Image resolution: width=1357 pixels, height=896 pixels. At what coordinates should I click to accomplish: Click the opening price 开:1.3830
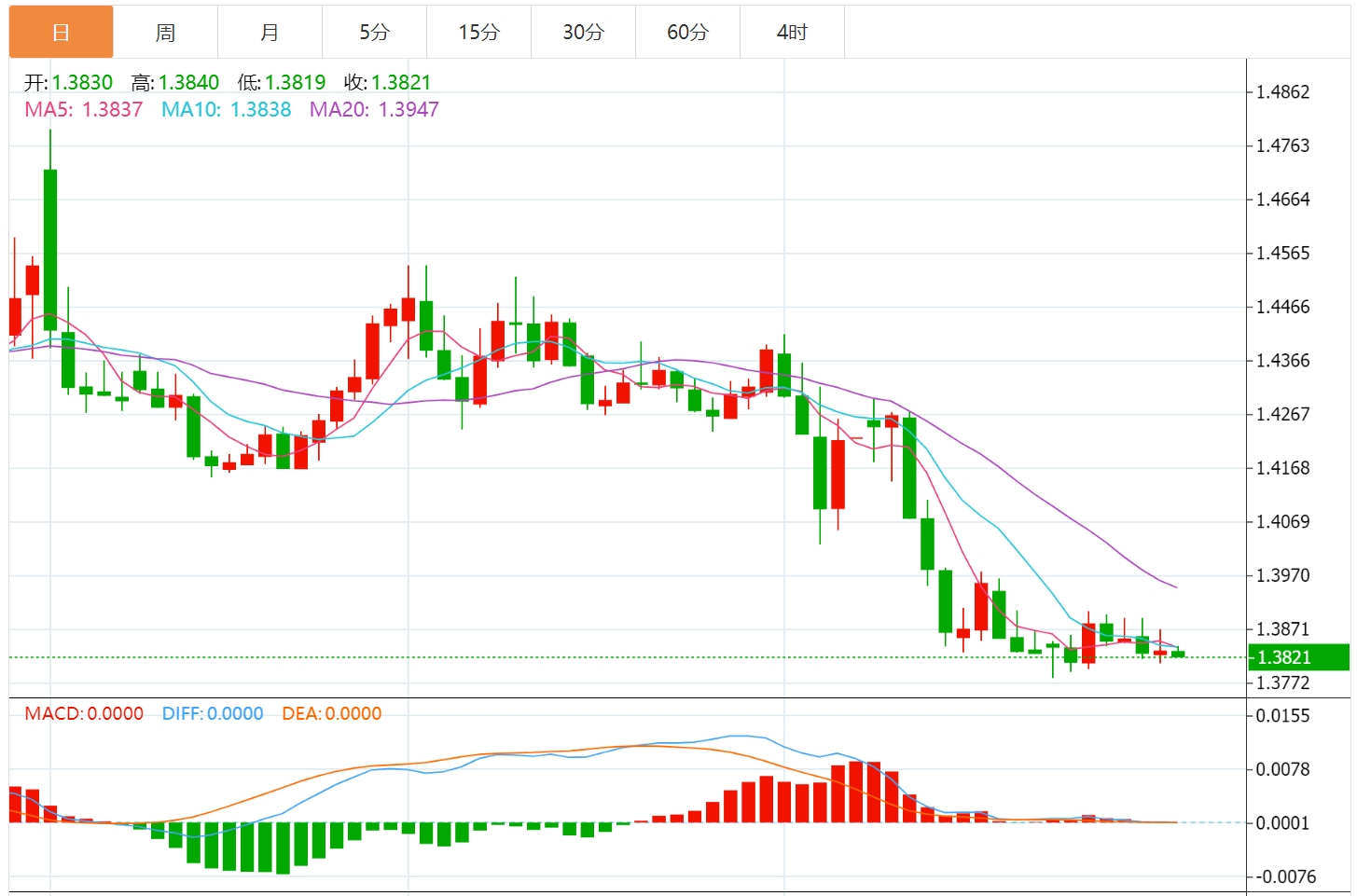click(69, 82)
